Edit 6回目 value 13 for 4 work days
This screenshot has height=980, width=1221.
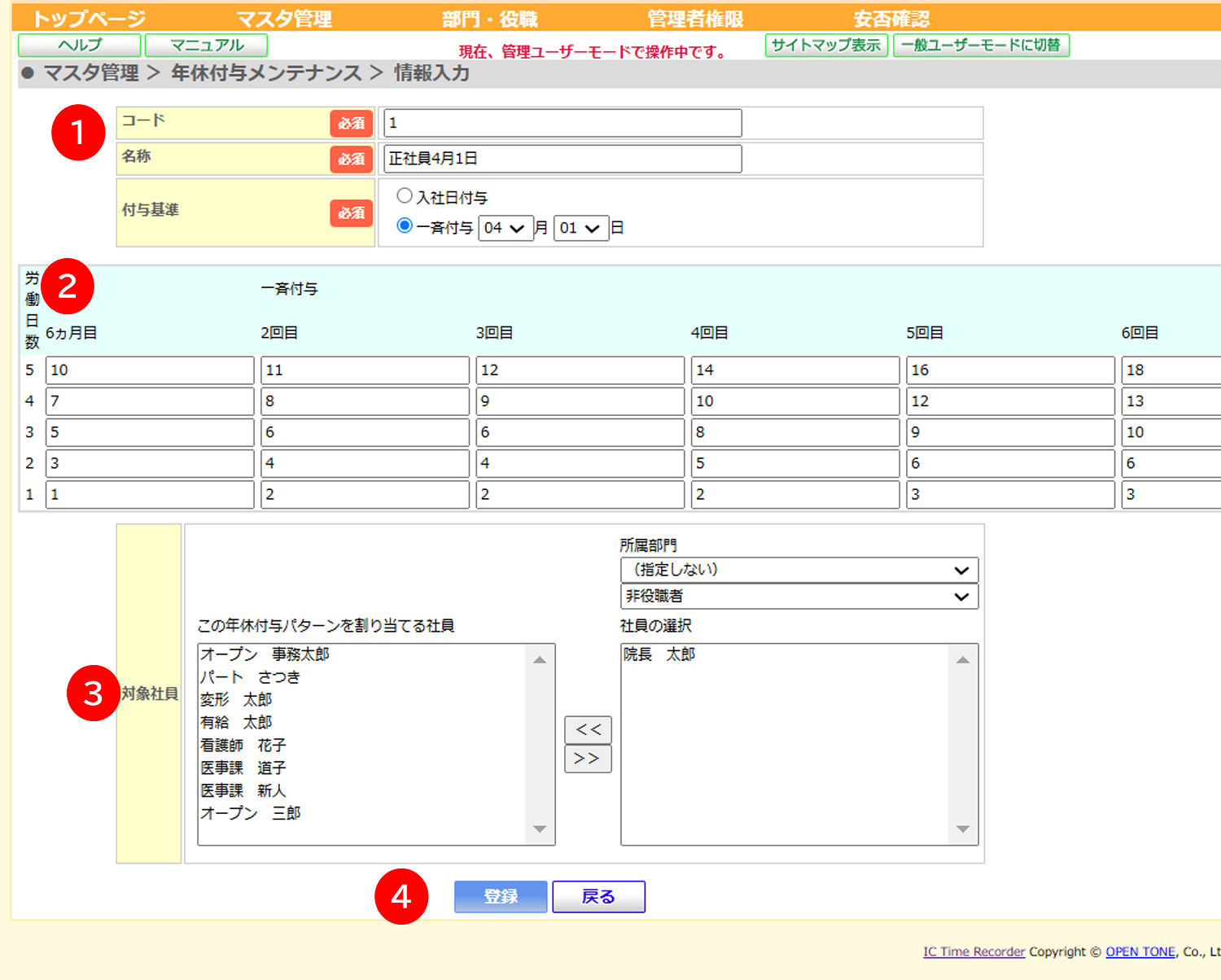coord(1171,401)
